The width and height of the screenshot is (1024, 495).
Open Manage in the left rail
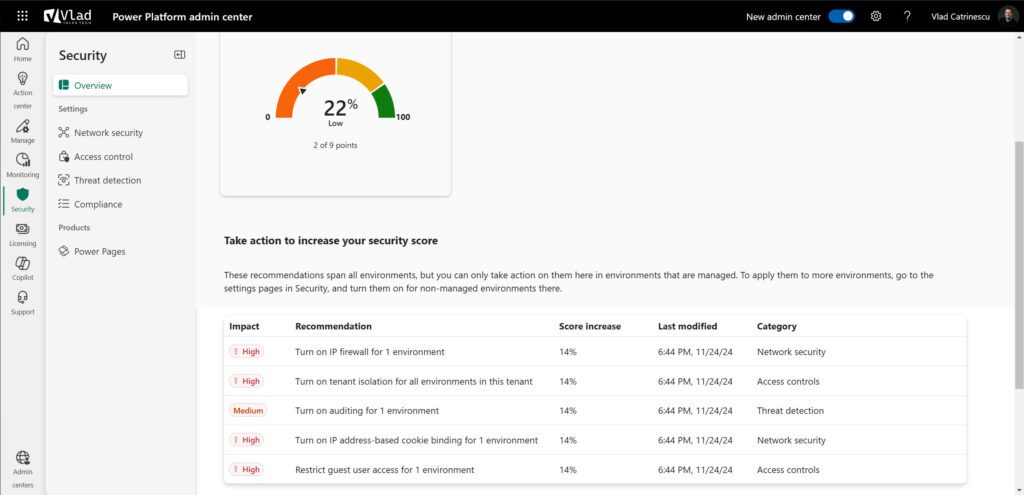point(23,132)
